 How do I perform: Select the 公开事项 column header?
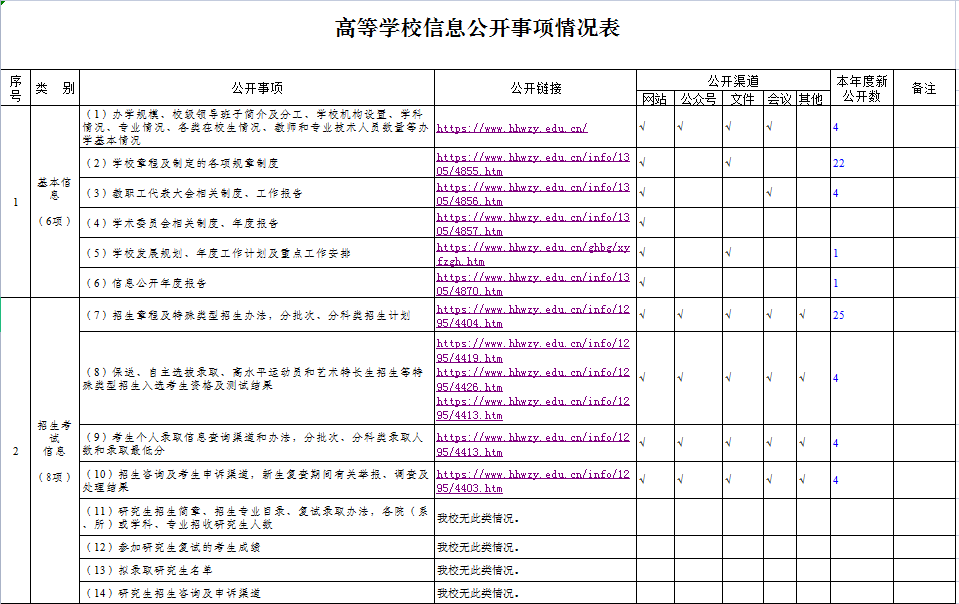click(x=257, y=88)
